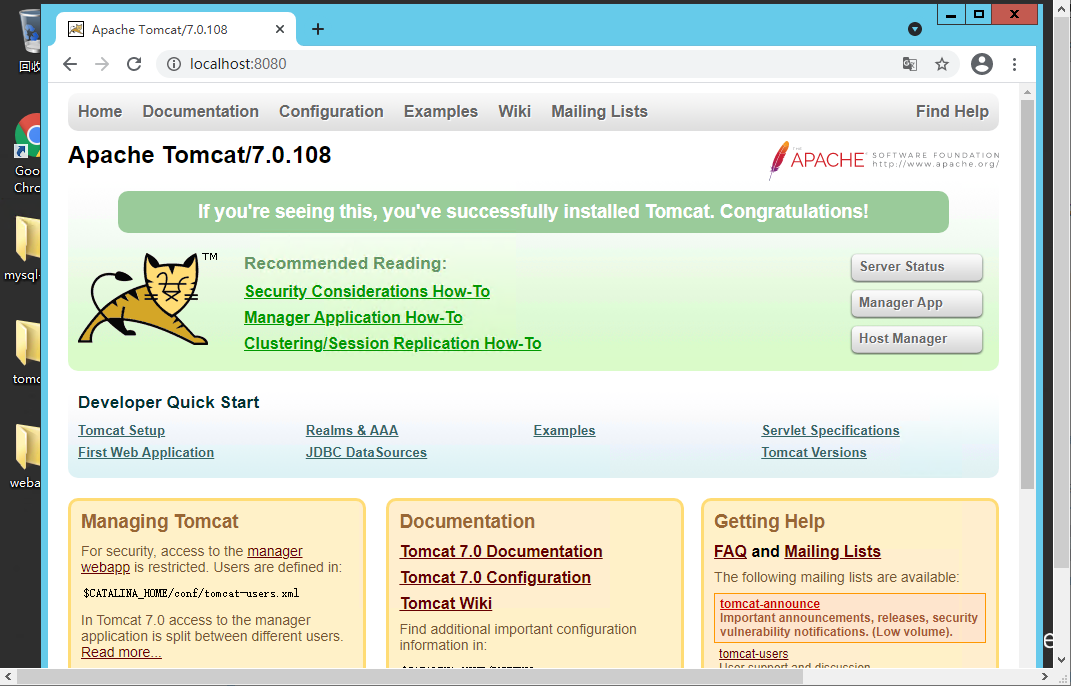Open Manager Application How-To link

[353, 318]
